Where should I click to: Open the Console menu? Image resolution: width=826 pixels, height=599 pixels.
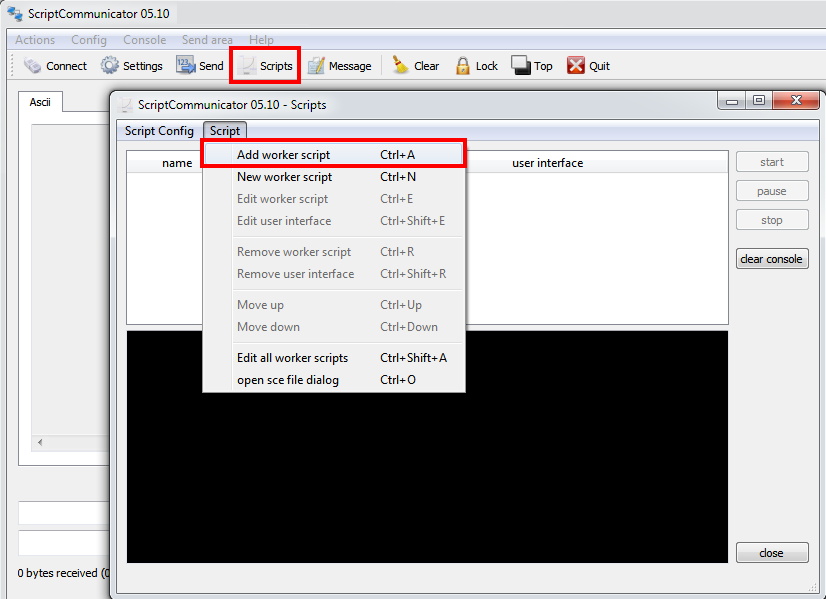(144, 40)
